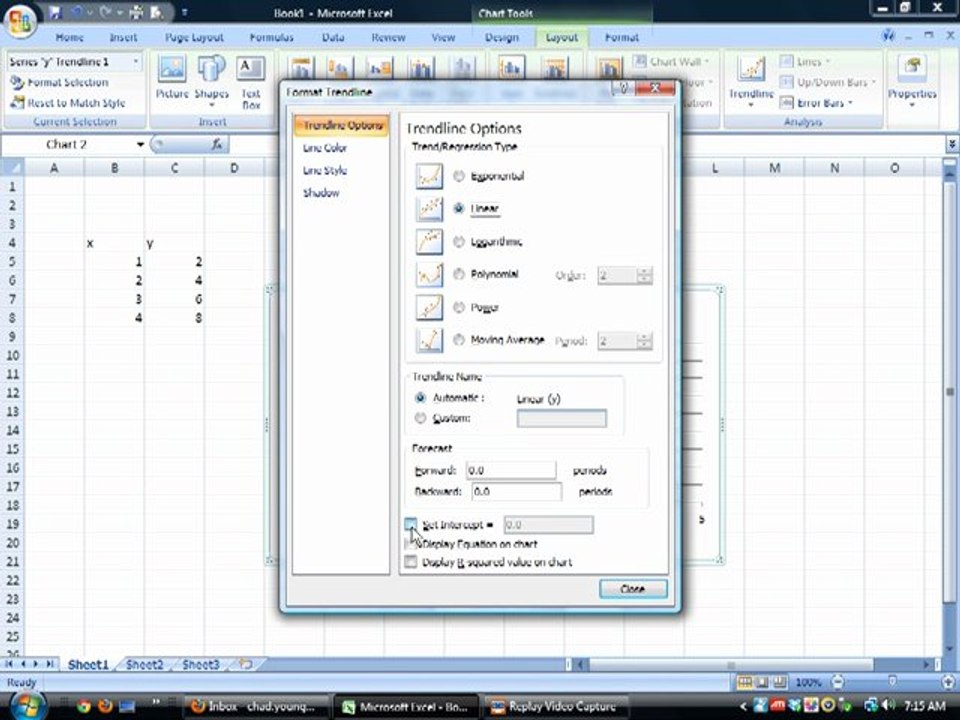Image resolution: width=960 pixels, height=720 pixels.
Task: Select the Power radio button
Action: (x=459, y=307)
